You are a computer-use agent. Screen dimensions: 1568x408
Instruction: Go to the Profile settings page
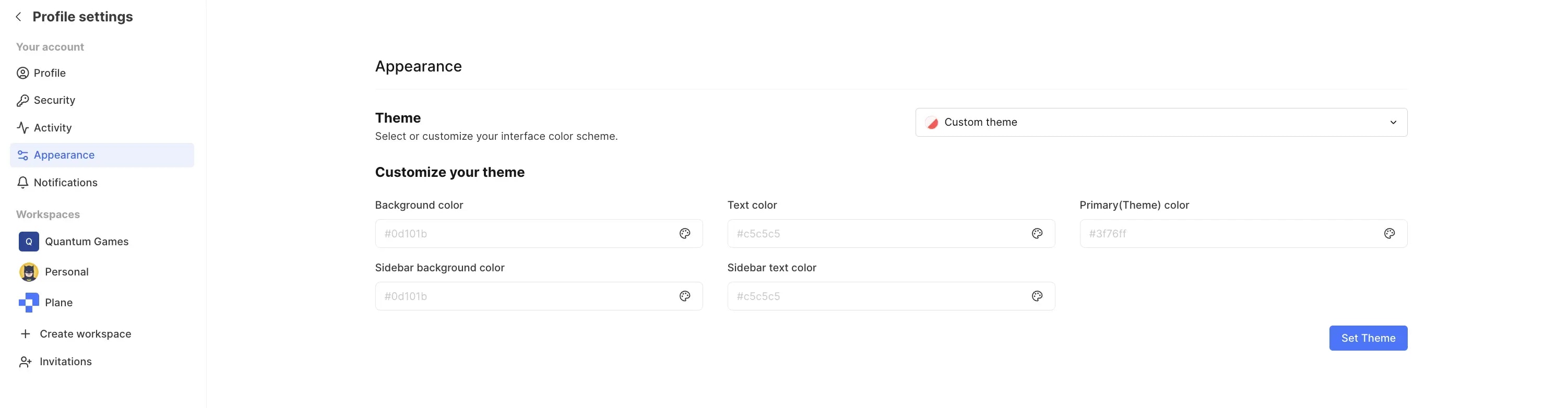pyautogui.click(x=50, y=73)
